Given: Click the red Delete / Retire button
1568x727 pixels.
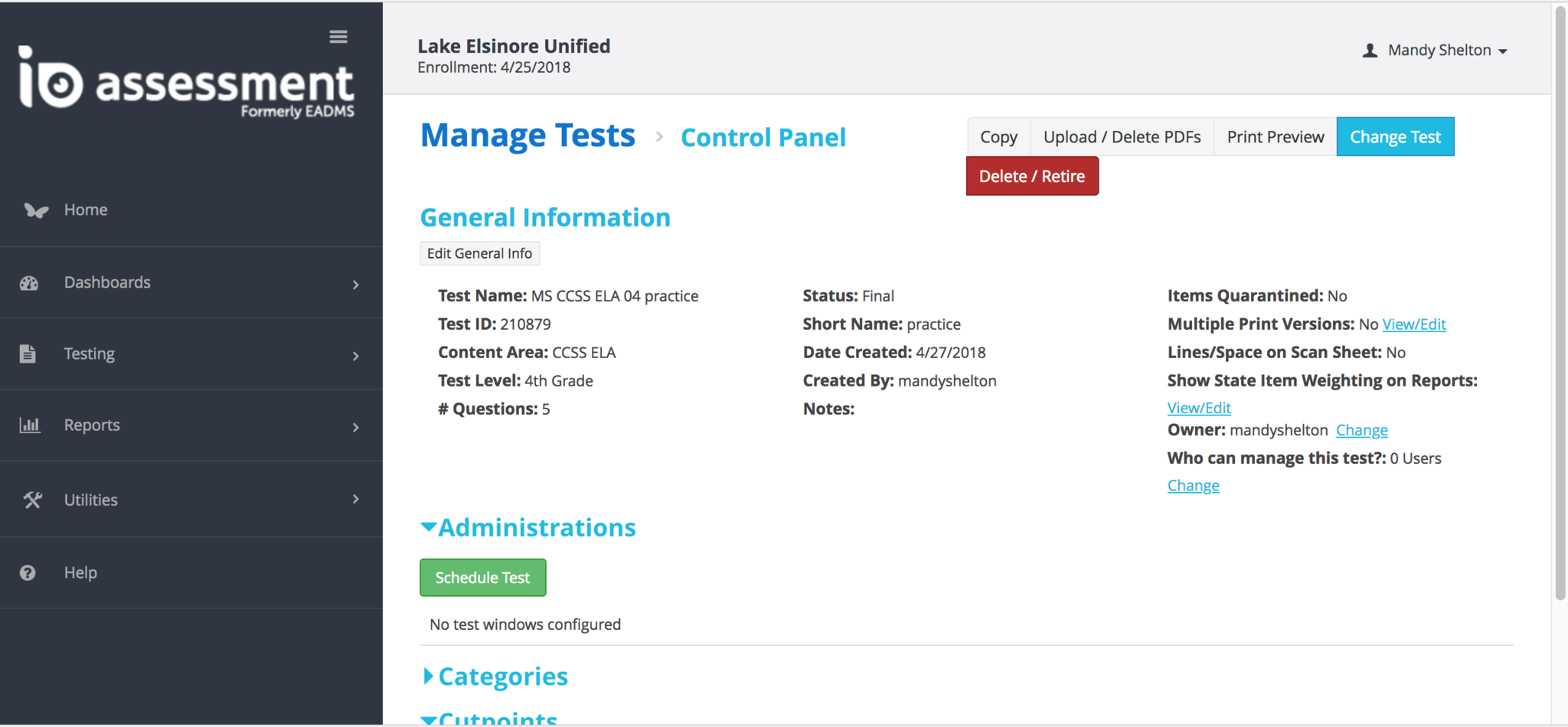Looking at the screenshot, I should pos(1031,176).
